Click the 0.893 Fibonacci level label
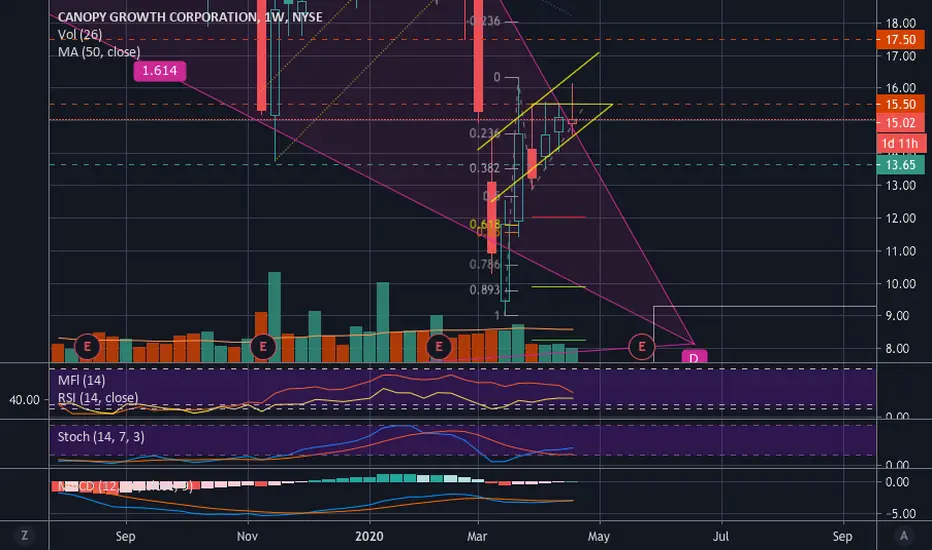Viewport: 932px width, 550px height. (x=484, y=290)
